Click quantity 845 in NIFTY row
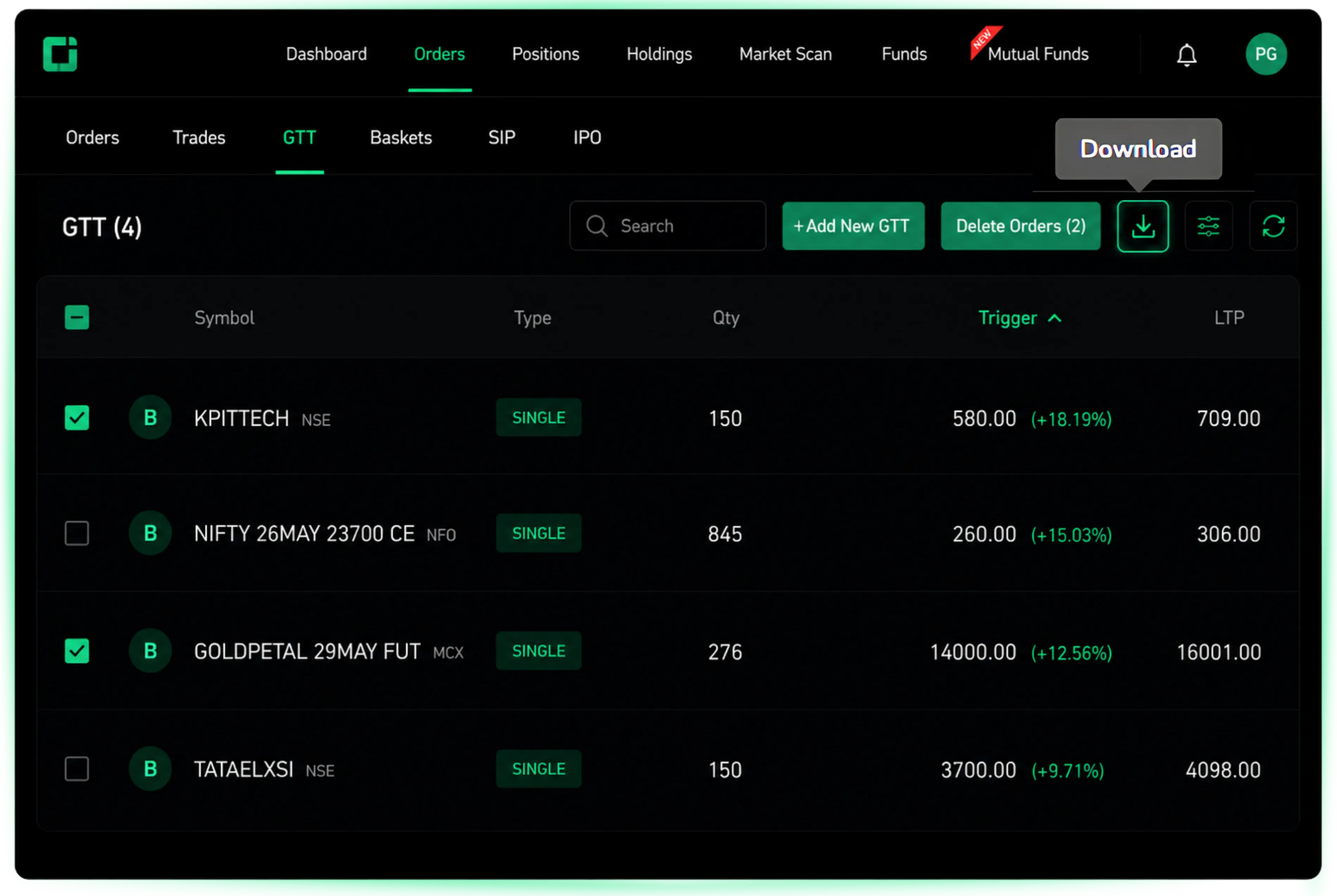 click(725, 534)
